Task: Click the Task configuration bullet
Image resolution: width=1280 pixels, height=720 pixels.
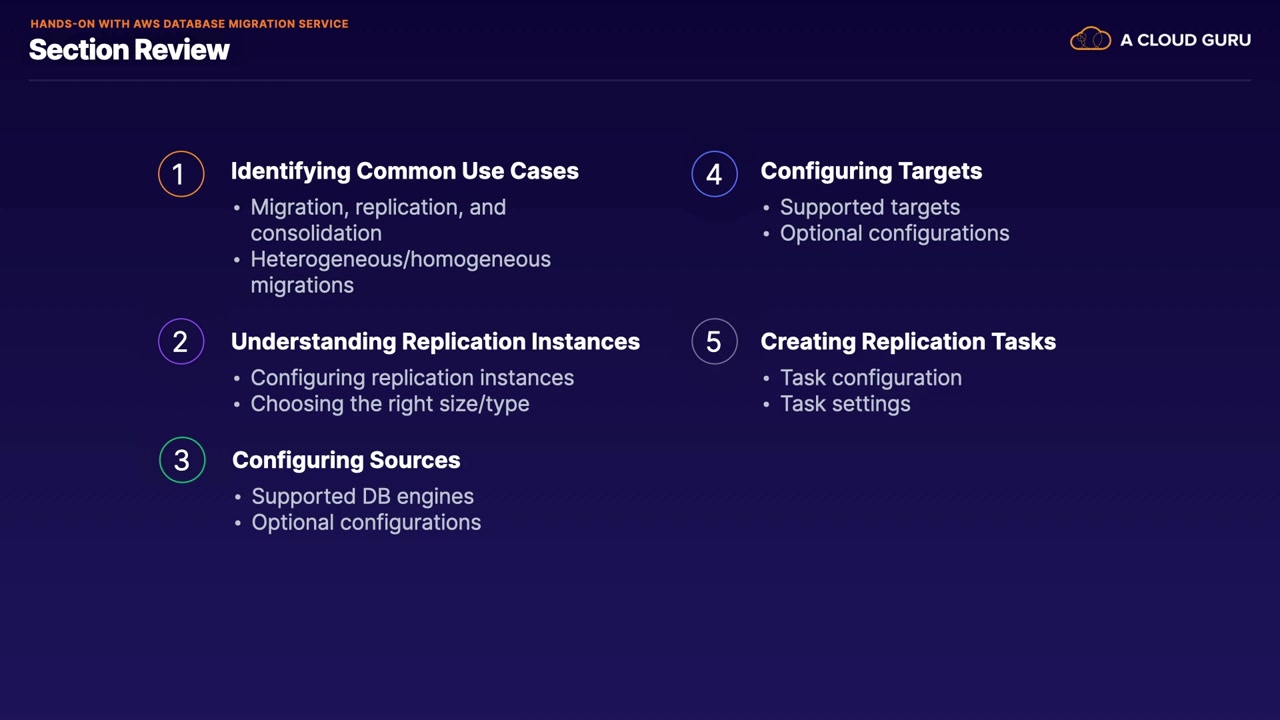Action: coord(870,378)
